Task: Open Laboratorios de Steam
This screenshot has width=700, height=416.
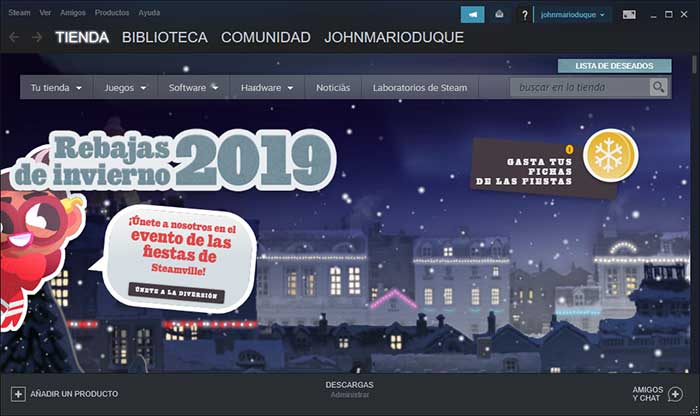Action: click(x=420, y=87)
